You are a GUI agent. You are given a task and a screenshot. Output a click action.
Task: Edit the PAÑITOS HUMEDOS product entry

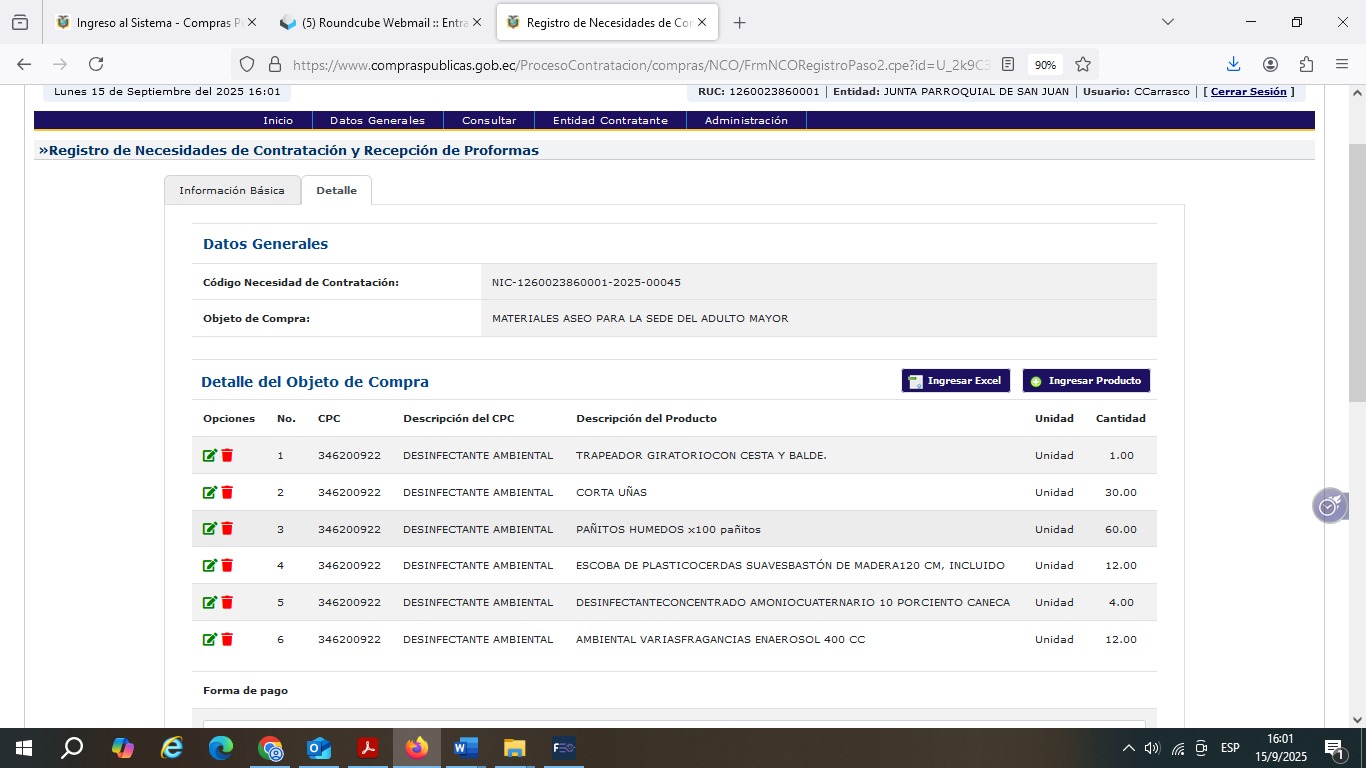209,529
